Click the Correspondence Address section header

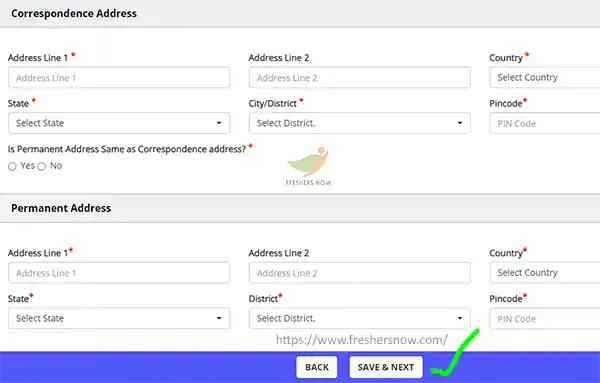tap(74, 13)
